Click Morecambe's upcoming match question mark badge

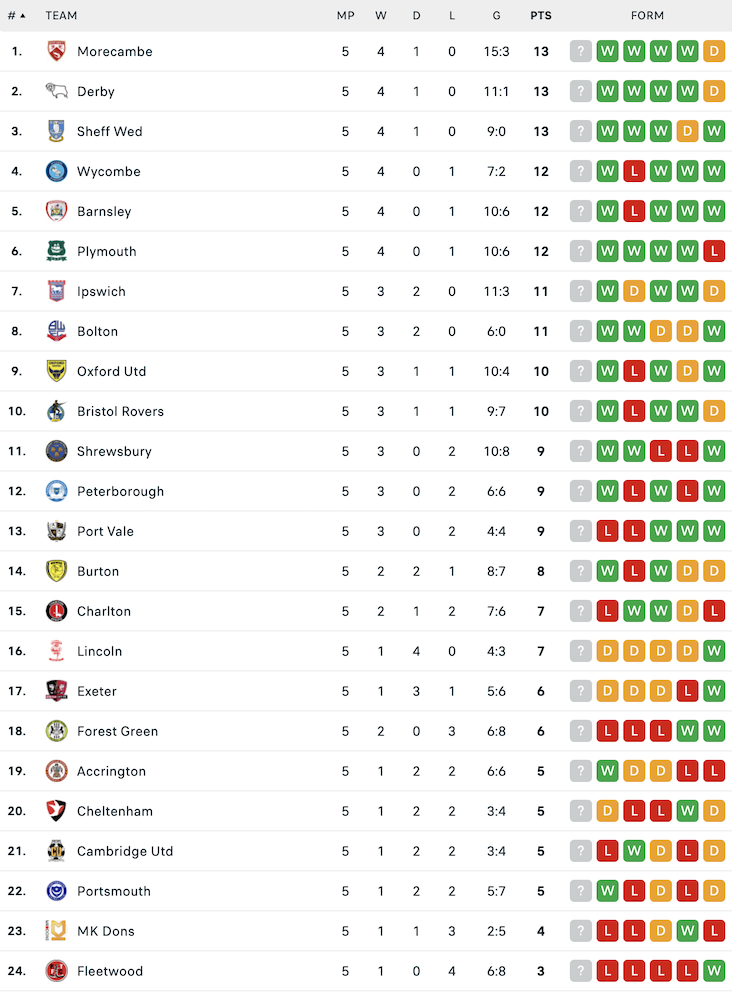click(x=581, y=51)
